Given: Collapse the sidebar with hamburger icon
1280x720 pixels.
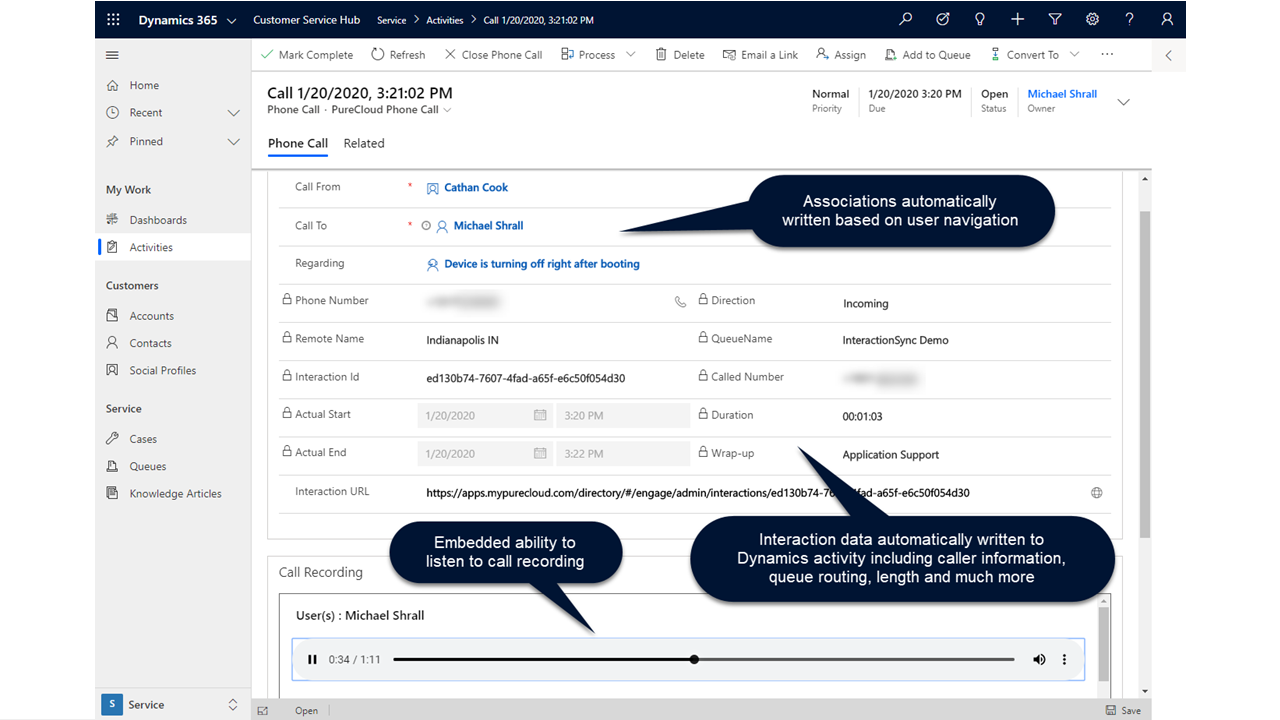Looking at the screenshot, I should 112,55.
